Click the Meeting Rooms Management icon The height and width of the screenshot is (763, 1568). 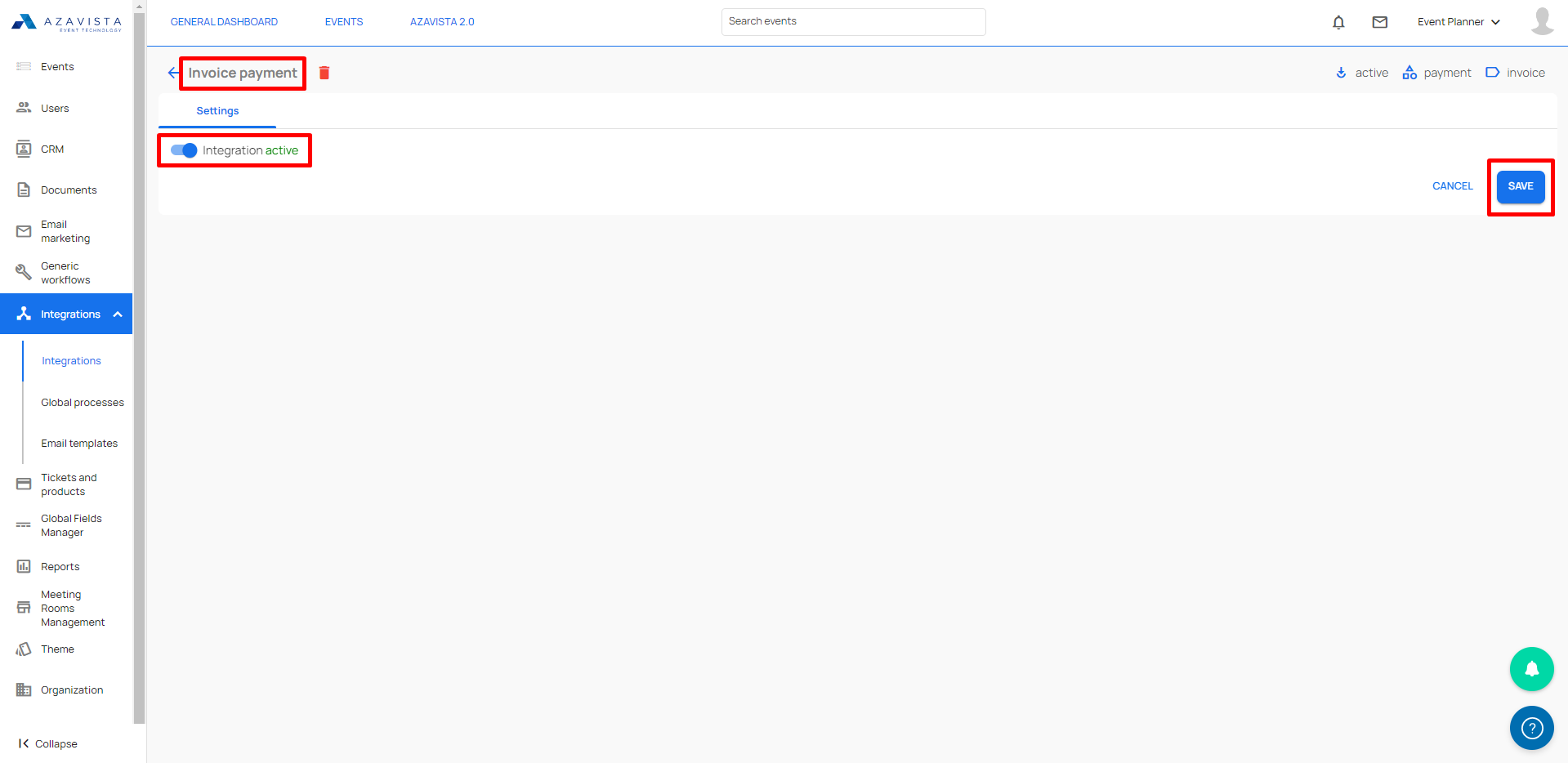[x=24, y=608]
